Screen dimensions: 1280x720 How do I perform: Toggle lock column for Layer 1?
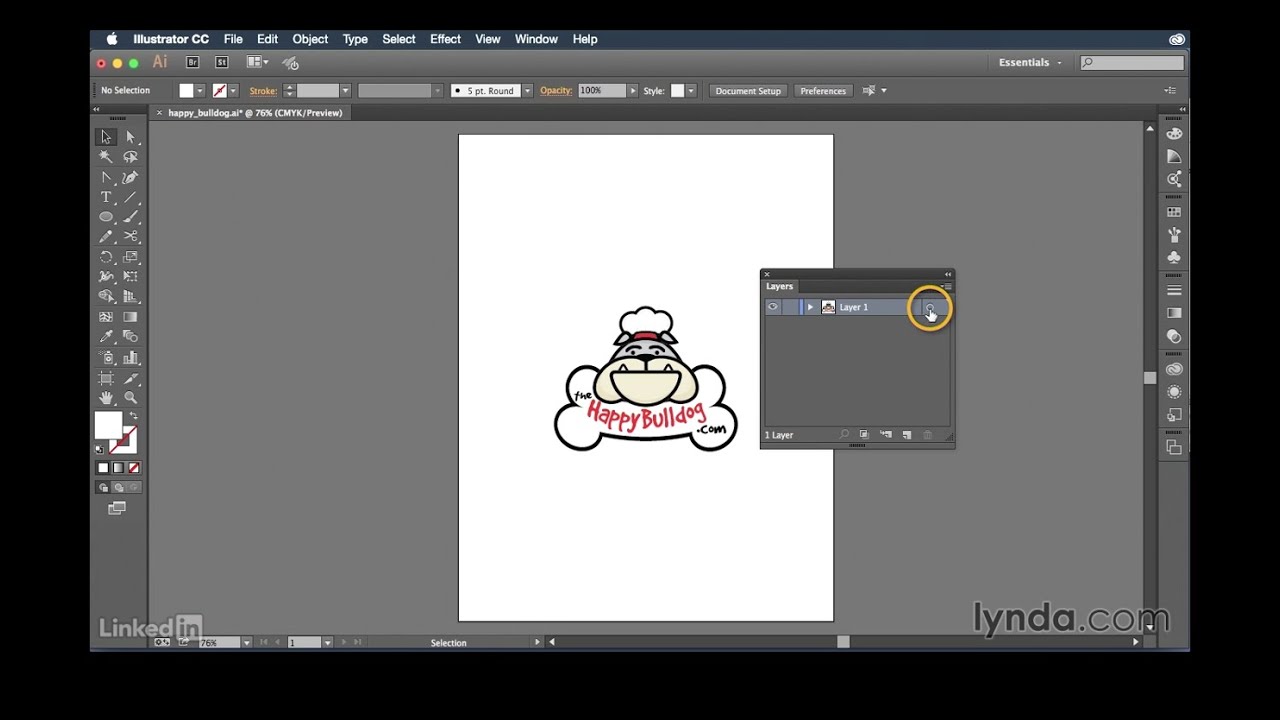[x=789, y=307]
